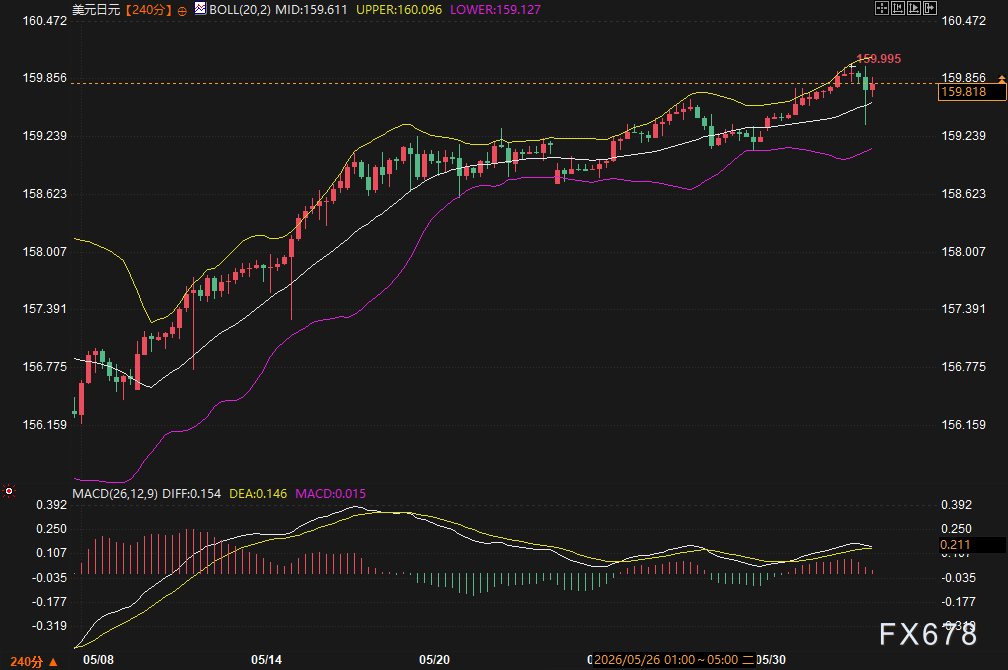Click the scale-axis reset icon in top toolbar

click(x=897, y=8)
